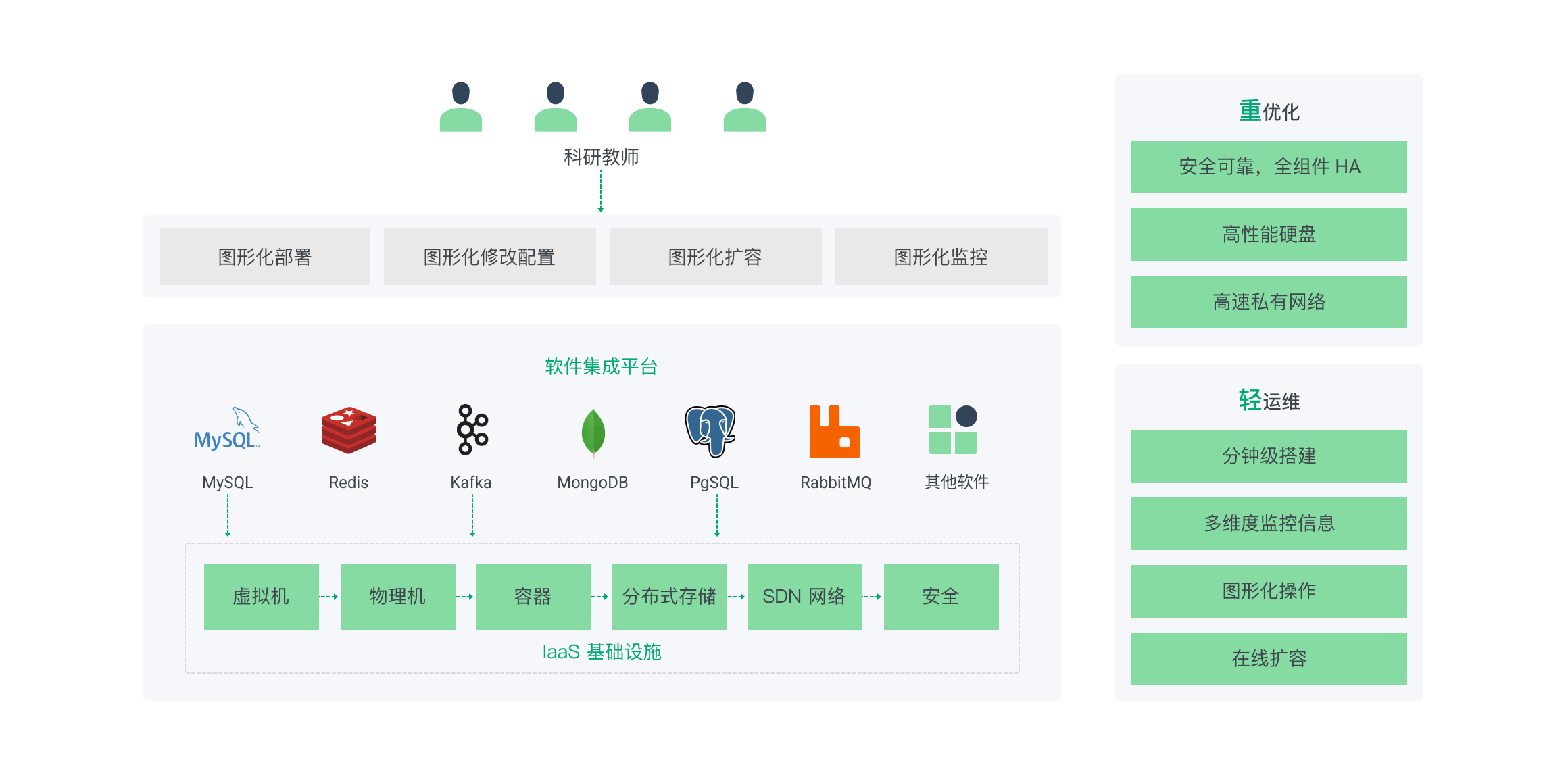Select the MongoDB green leaf icon
The image size is (1568, 765).
593,433
